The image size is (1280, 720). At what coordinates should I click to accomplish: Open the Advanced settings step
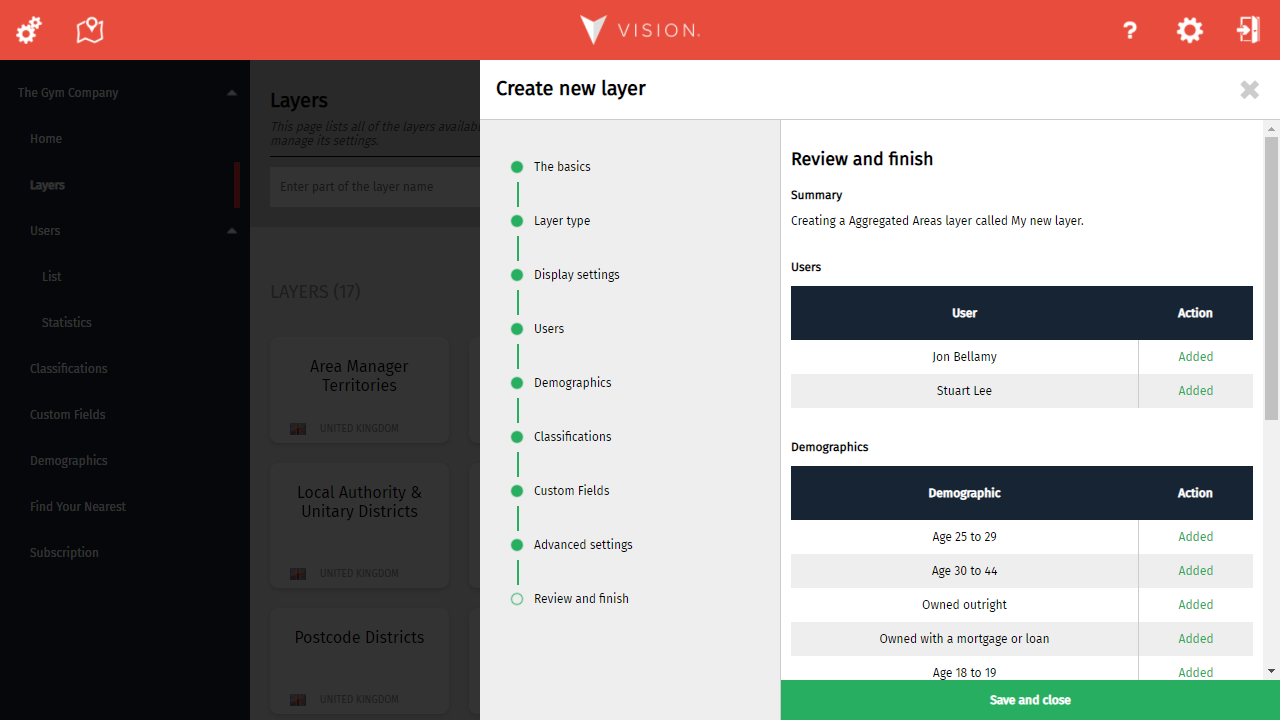click(582, 545)
